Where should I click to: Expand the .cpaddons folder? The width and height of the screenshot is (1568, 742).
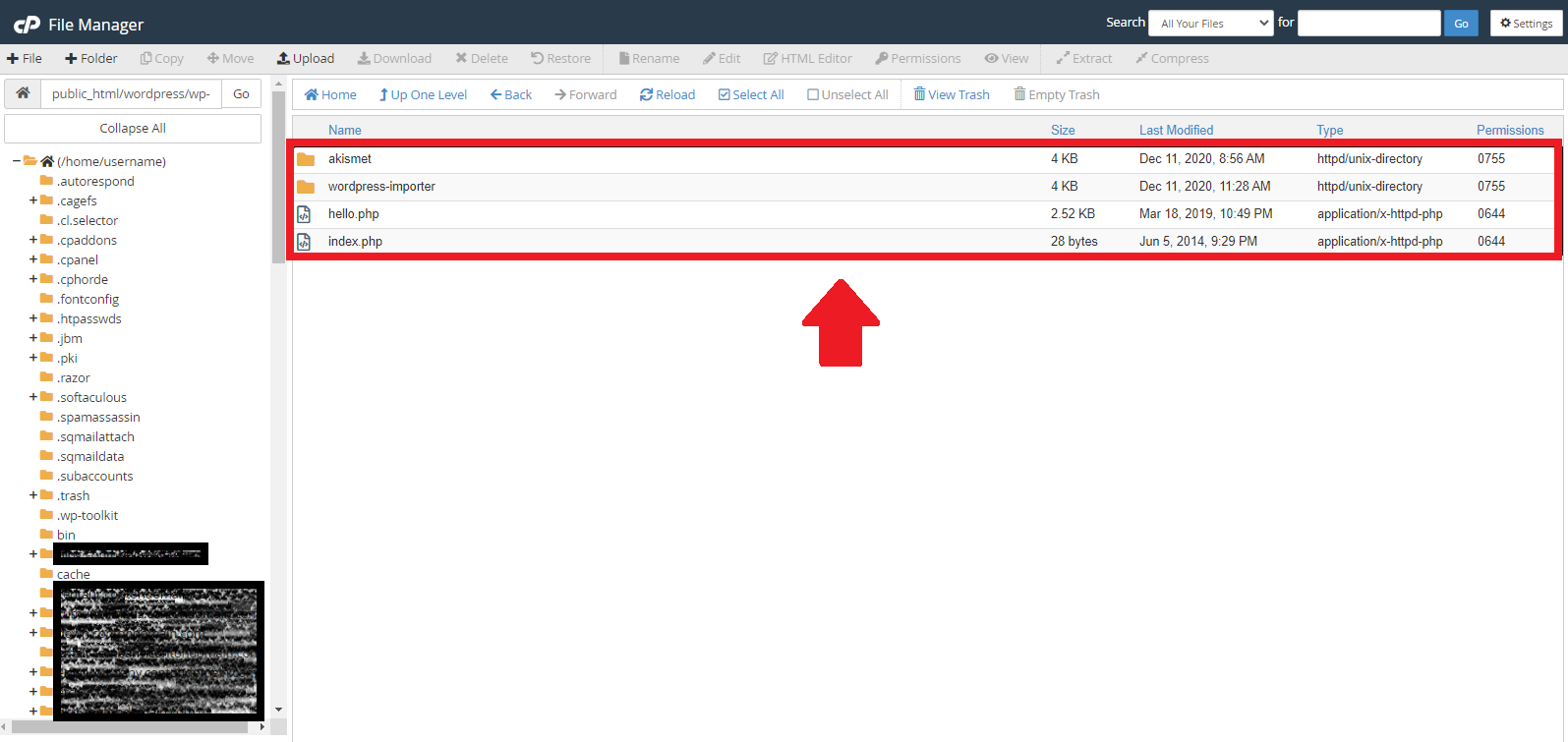33,240
